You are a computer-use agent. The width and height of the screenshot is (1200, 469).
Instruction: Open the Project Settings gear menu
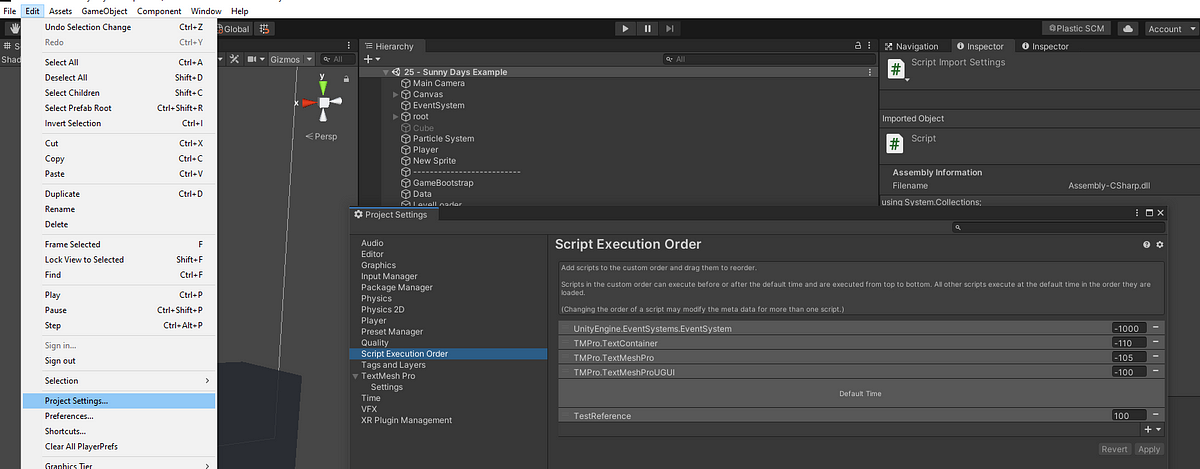coord(1160,245)
